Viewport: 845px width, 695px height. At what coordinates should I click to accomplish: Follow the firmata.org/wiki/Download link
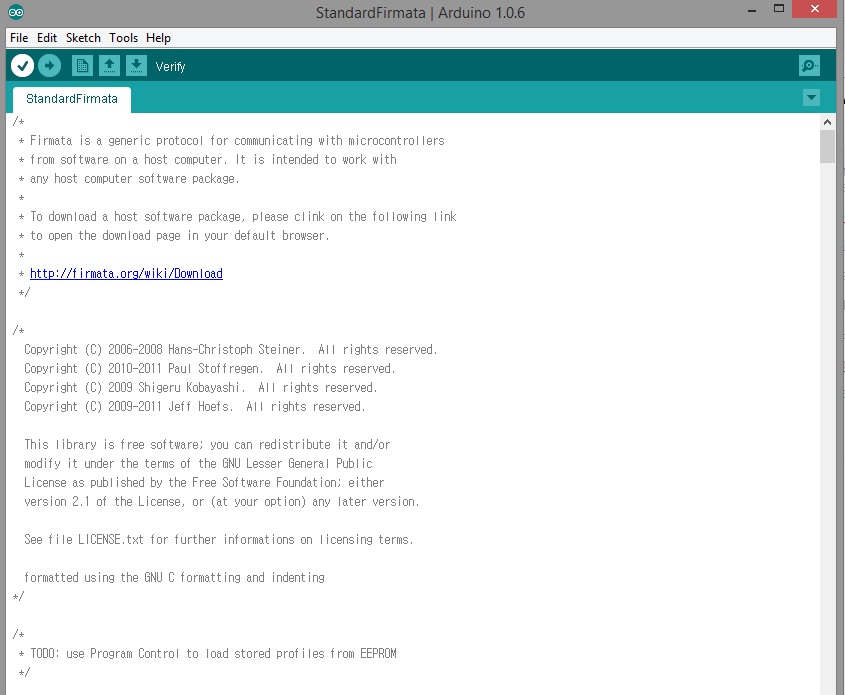[x=126, y=274]
